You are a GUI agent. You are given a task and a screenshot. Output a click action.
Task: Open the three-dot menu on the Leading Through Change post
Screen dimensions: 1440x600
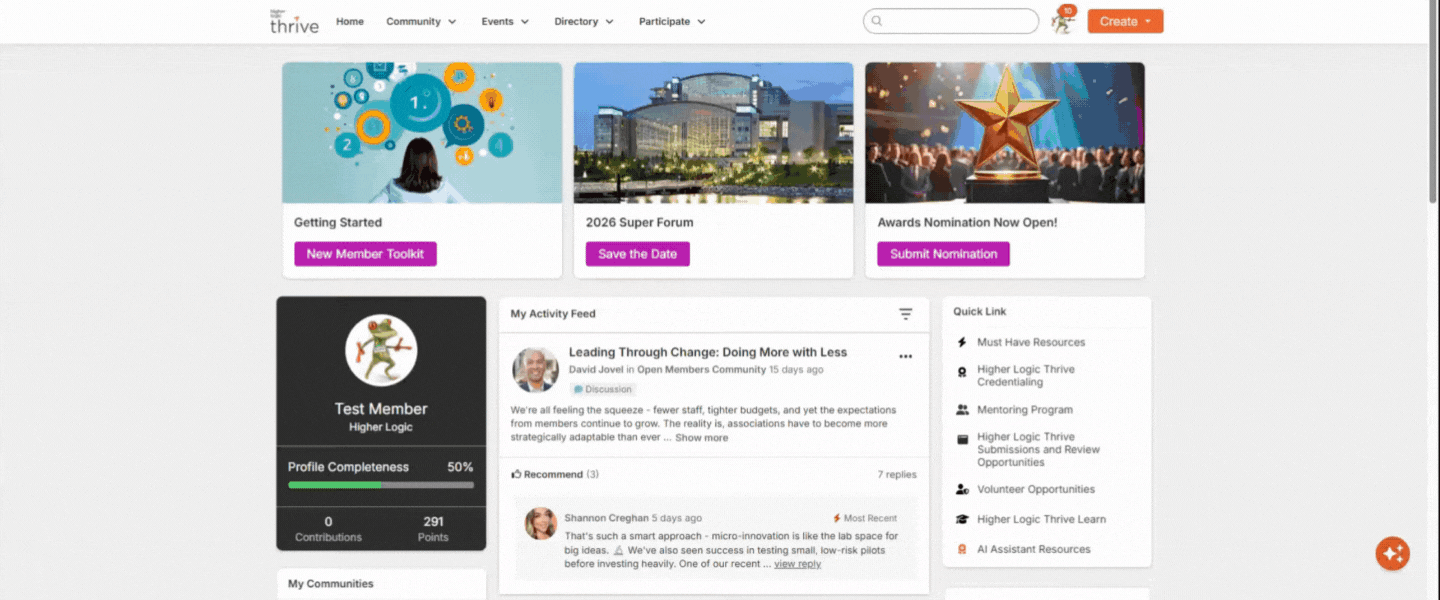(905, 356)
